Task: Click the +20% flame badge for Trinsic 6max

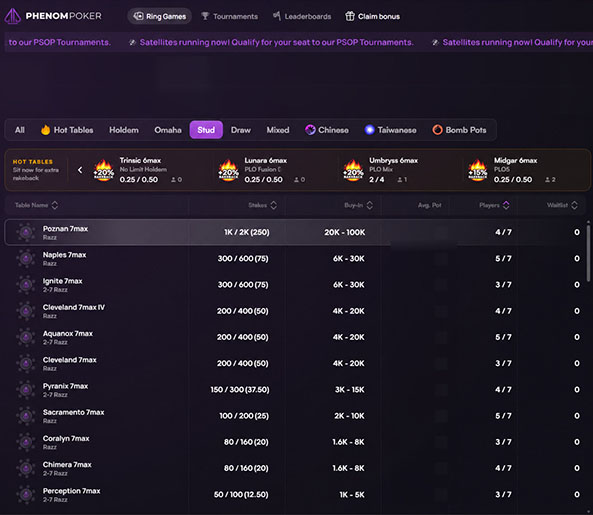Action: coord(104,170)
